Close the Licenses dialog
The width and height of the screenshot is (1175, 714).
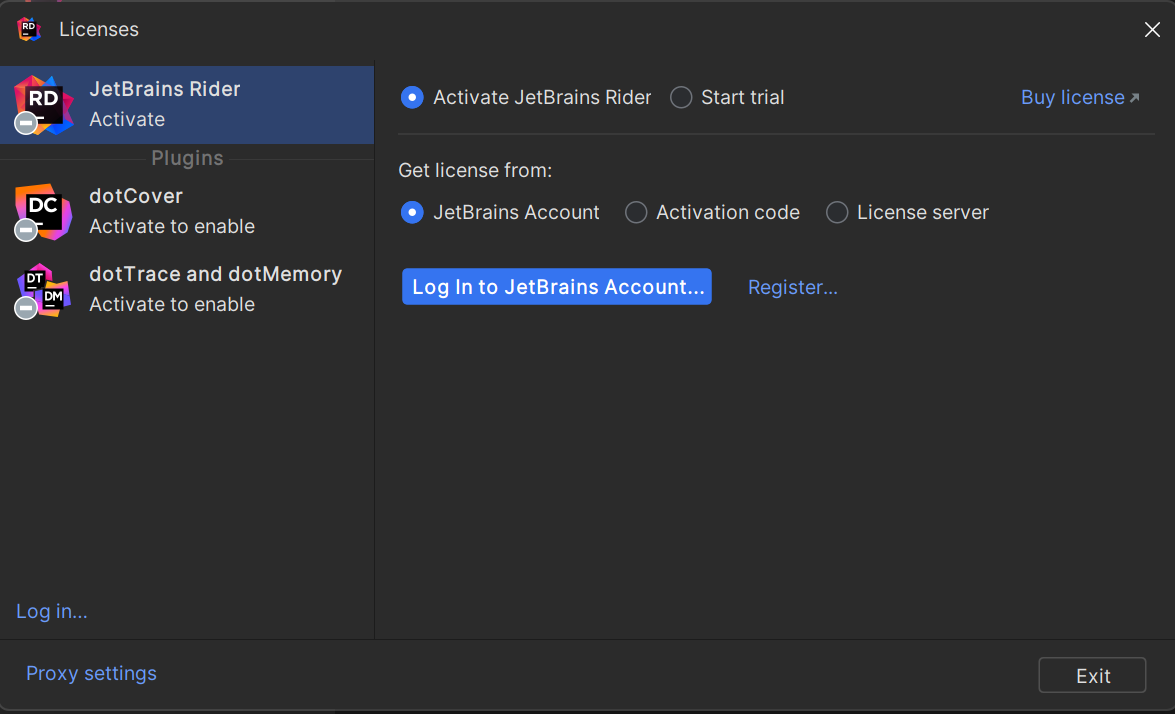pyautogui.click(x=1152, y=29)
